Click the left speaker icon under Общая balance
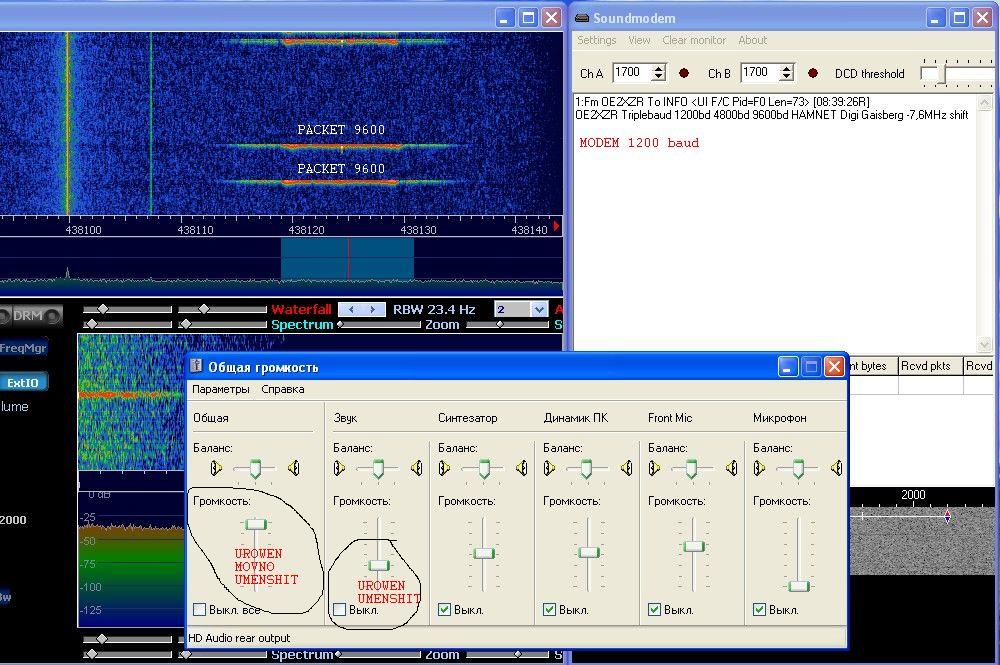1000x665 pixels. [217, 468]
